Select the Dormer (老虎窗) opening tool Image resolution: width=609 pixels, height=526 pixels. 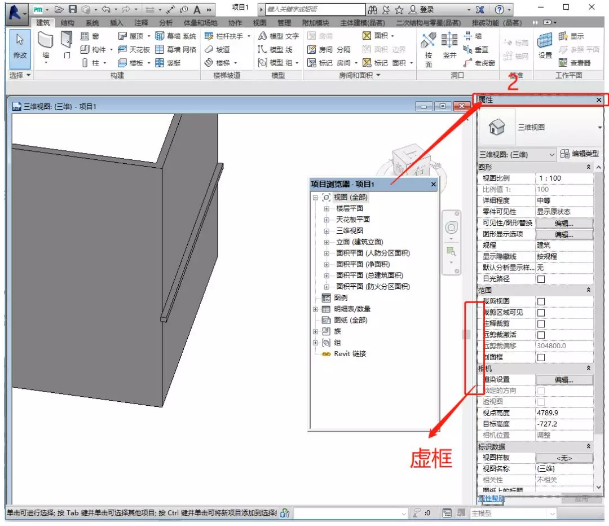click(479, 63)
